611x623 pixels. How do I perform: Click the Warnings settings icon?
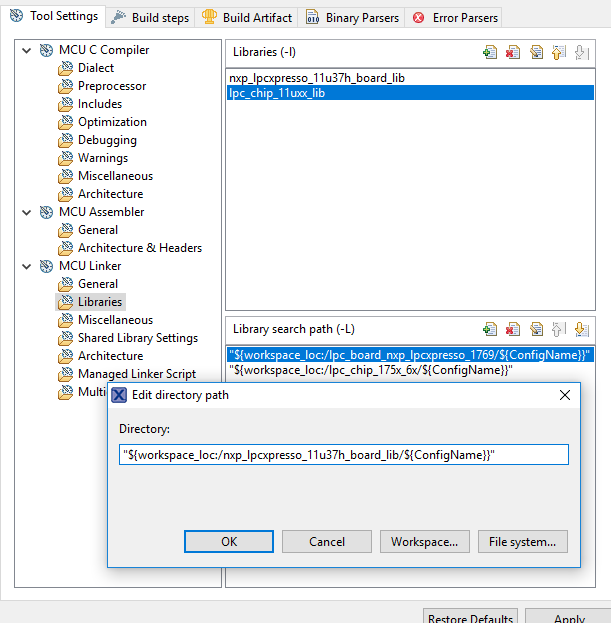pos(66,158)
